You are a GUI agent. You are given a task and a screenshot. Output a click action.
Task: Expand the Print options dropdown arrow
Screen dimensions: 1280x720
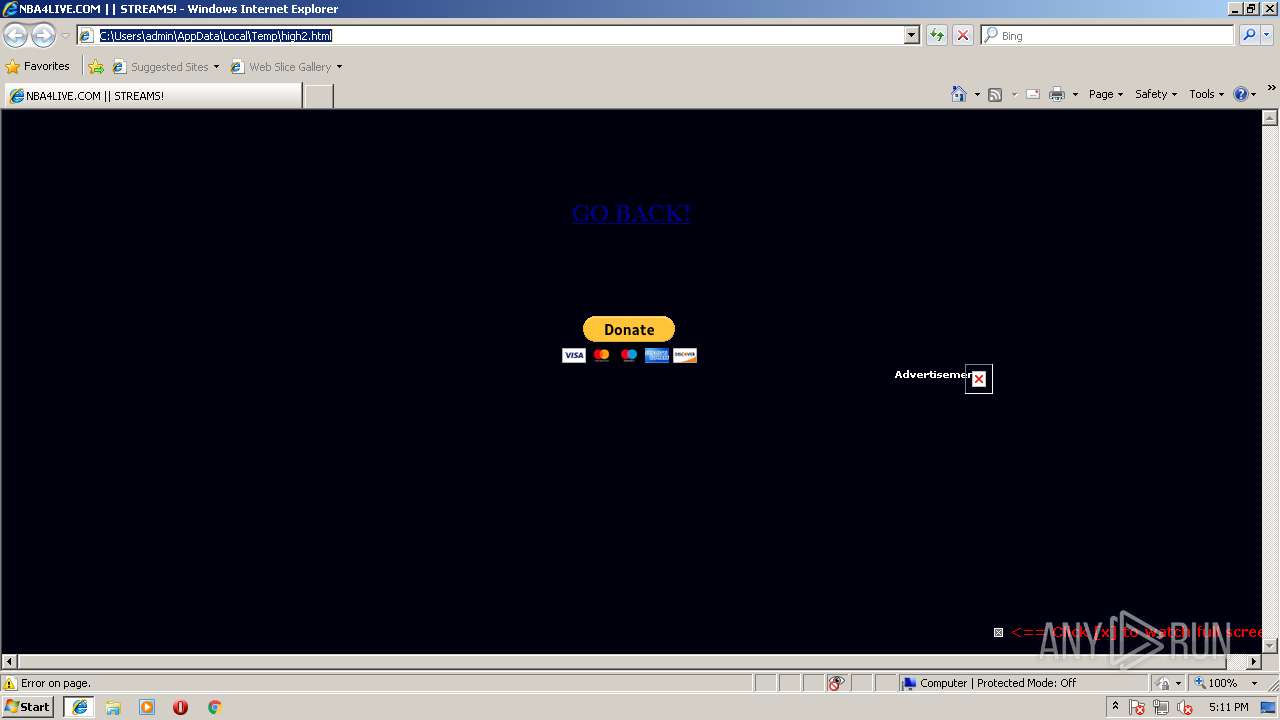[x=1075, y=94]
